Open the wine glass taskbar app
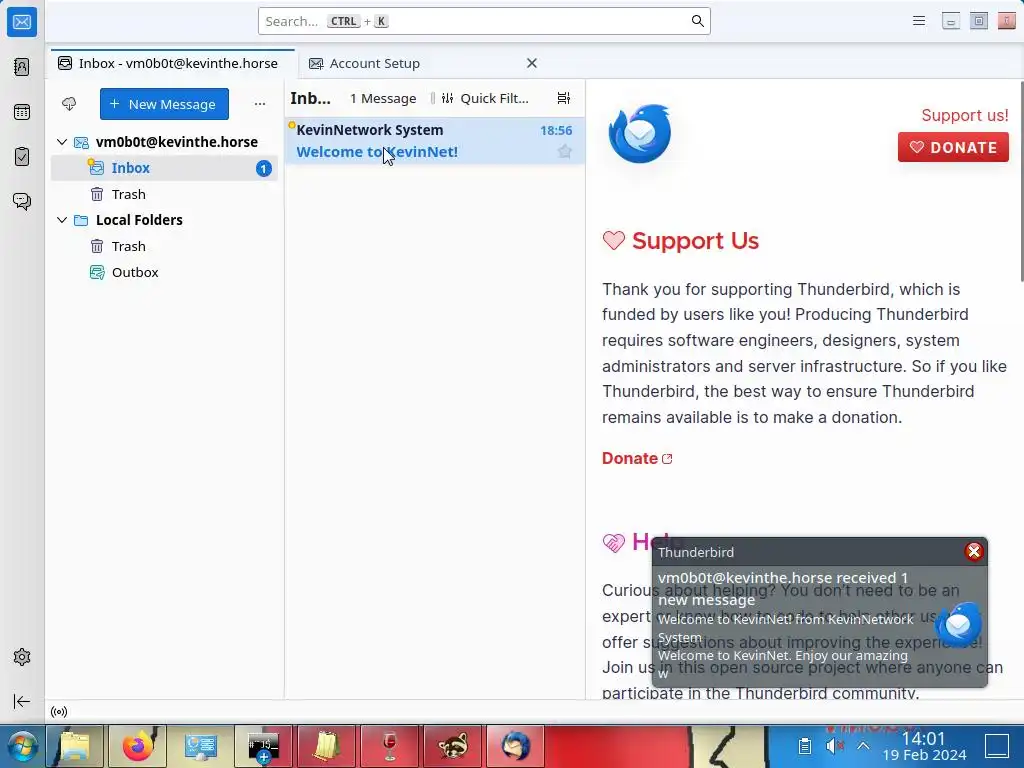Viewport: 1024px width, 768px height. [x=389, y=746]
